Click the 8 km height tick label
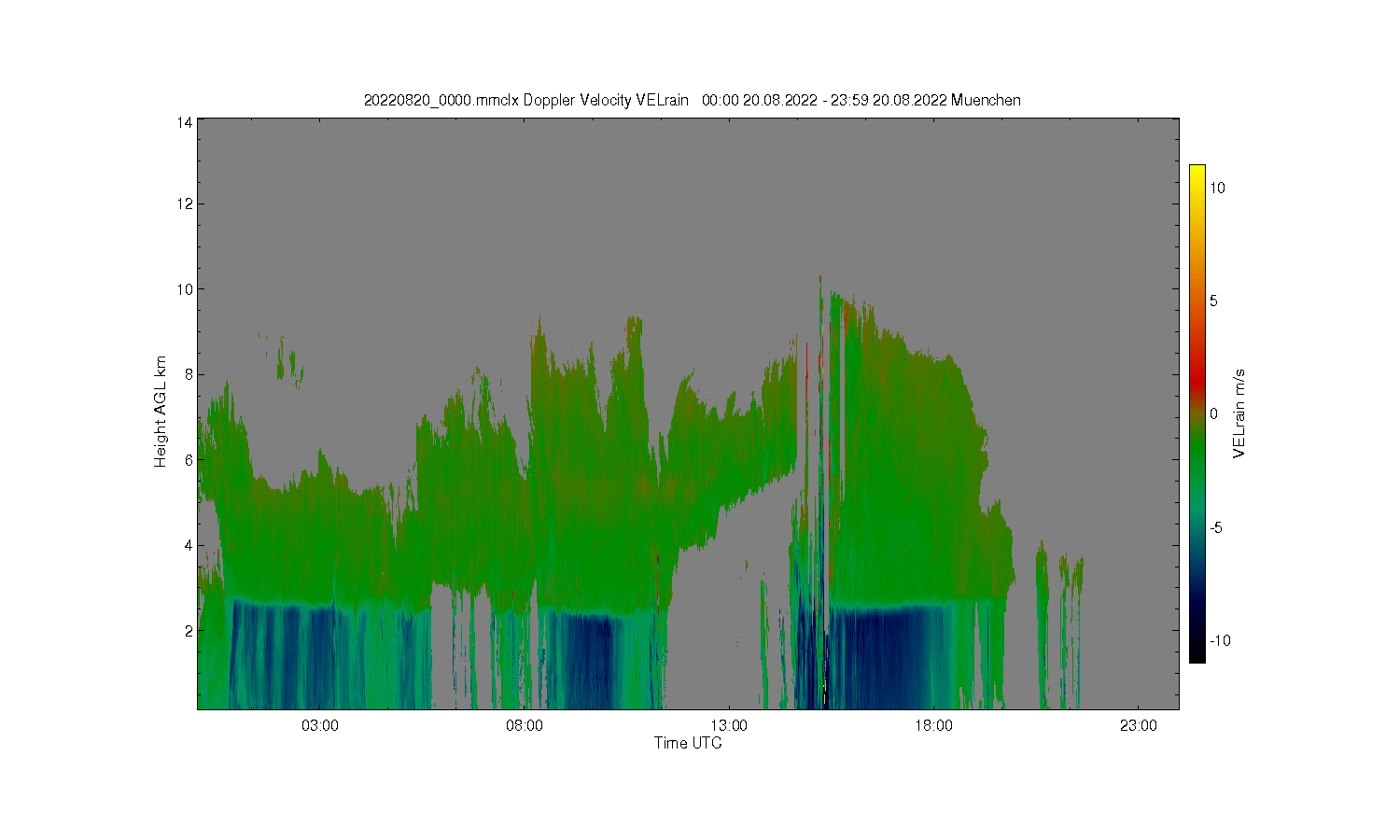 click(x=189, y=374)
